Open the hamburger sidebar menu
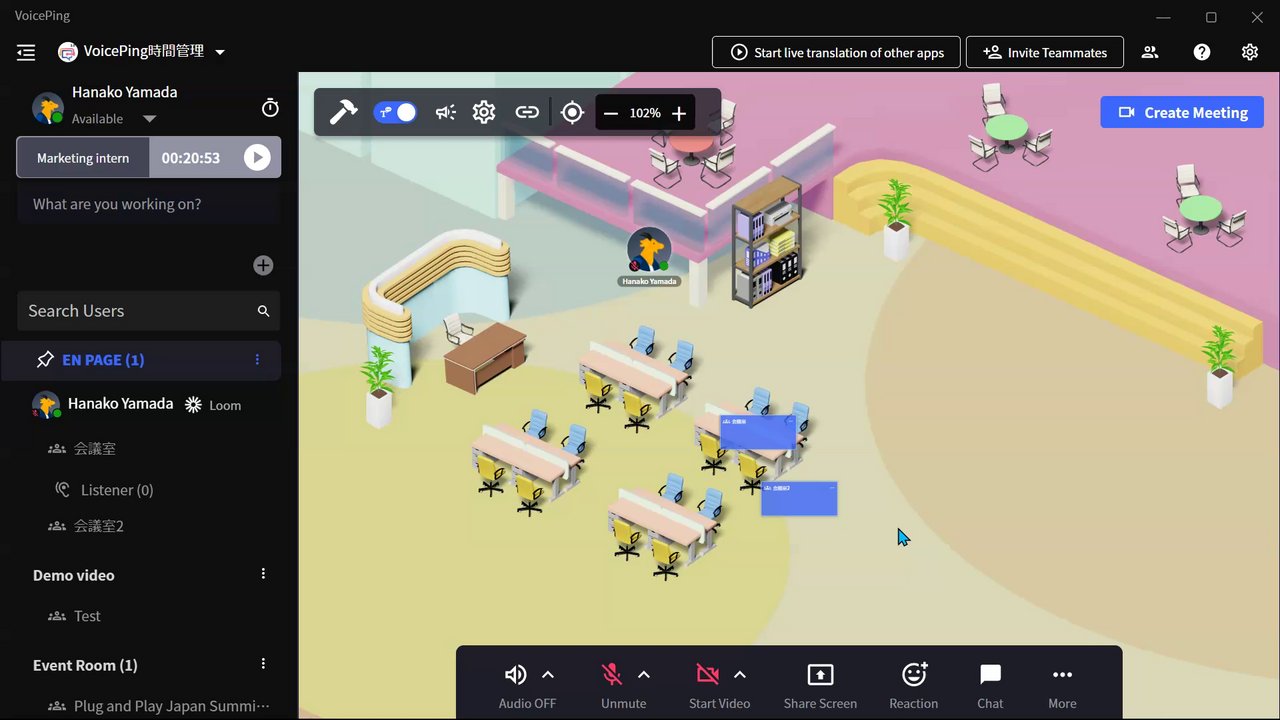Image resolution: width=1280 pixels, height=720 pixels. tap(26, 52)
